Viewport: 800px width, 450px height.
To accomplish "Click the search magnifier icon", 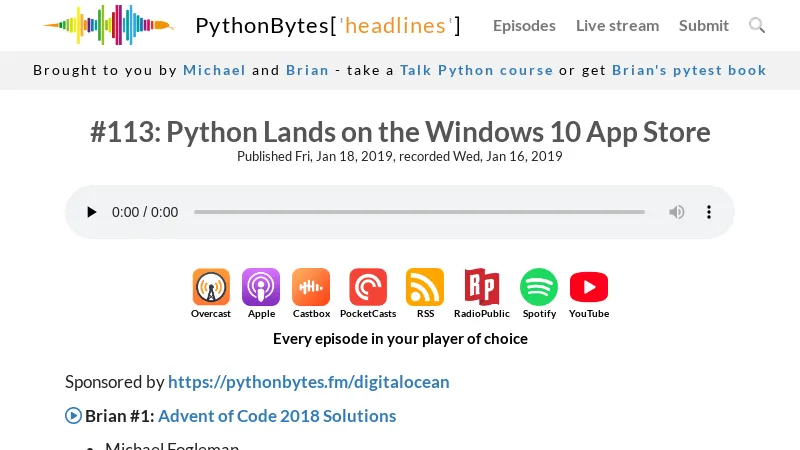I will (757, 25).
